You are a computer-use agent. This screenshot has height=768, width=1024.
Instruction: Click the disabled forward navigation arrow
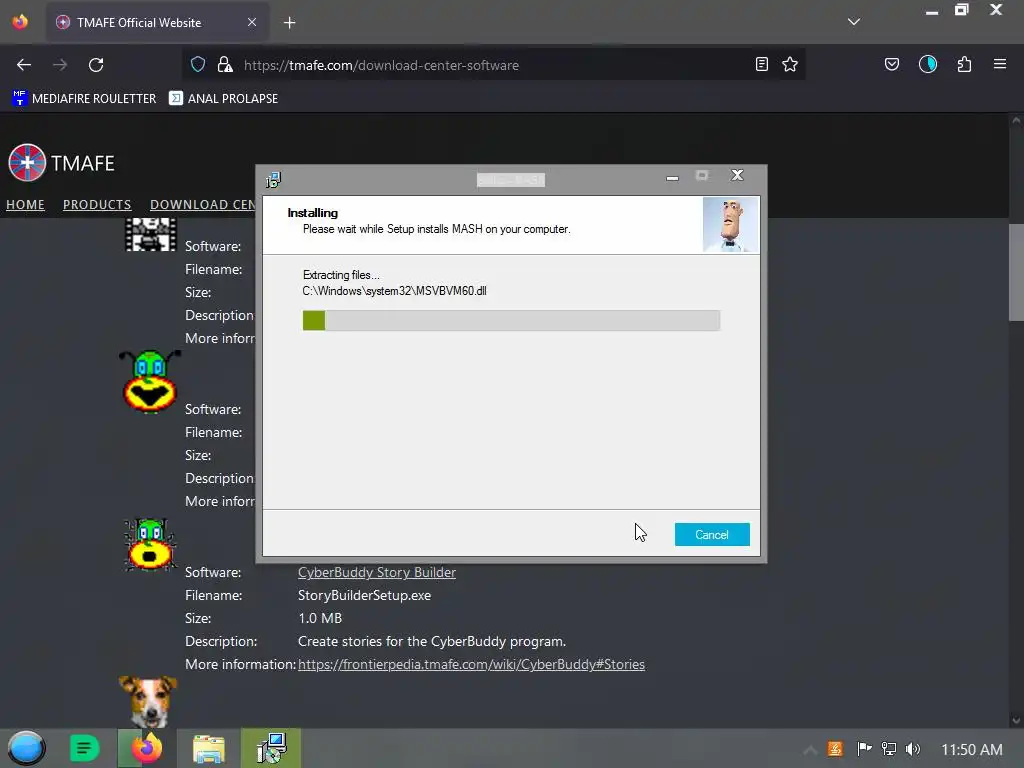(x=60, y=65)
